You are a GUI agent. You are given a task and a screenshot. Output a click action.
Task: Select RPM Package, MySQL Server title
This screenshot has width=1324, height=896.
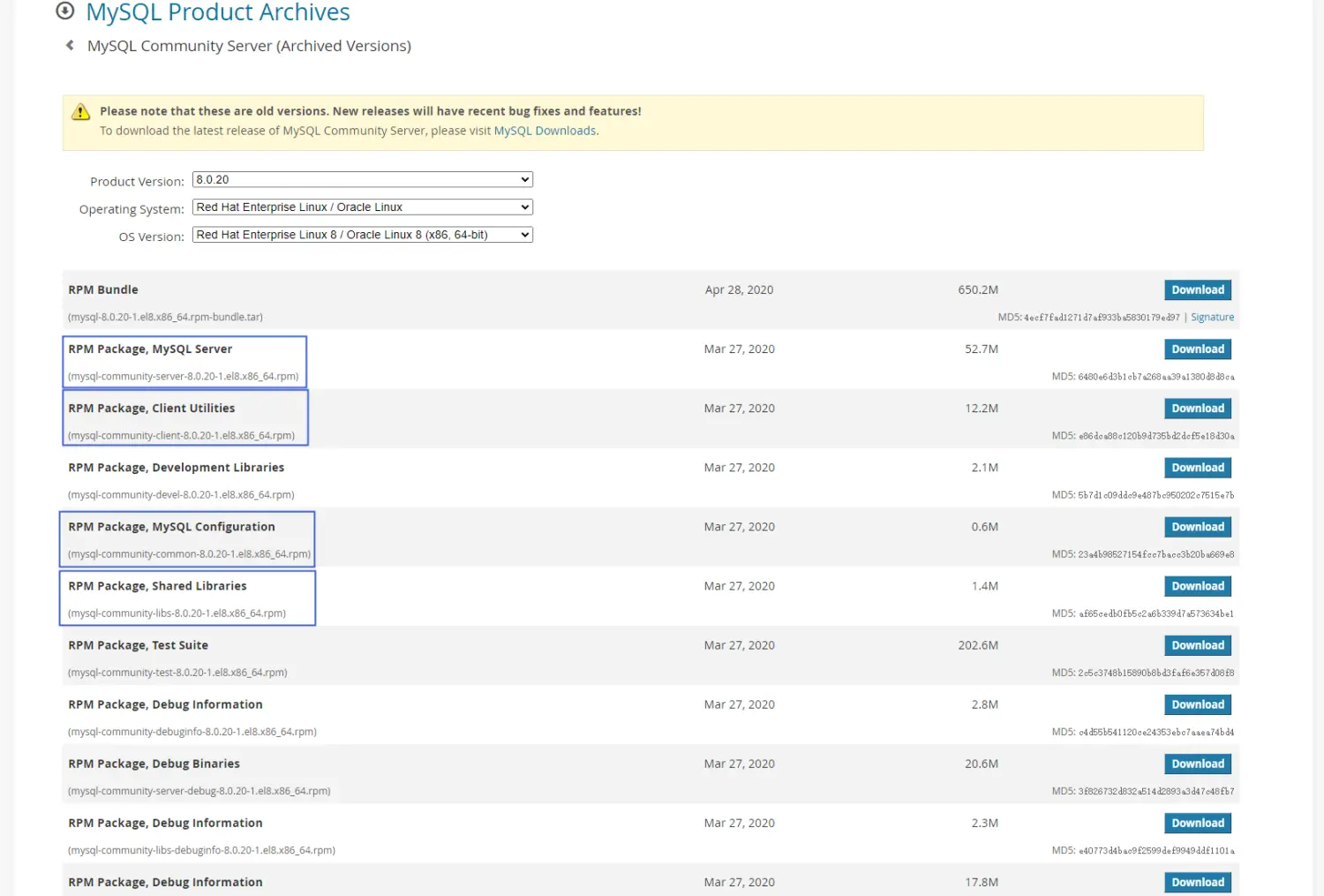click(x=150, y=349)
